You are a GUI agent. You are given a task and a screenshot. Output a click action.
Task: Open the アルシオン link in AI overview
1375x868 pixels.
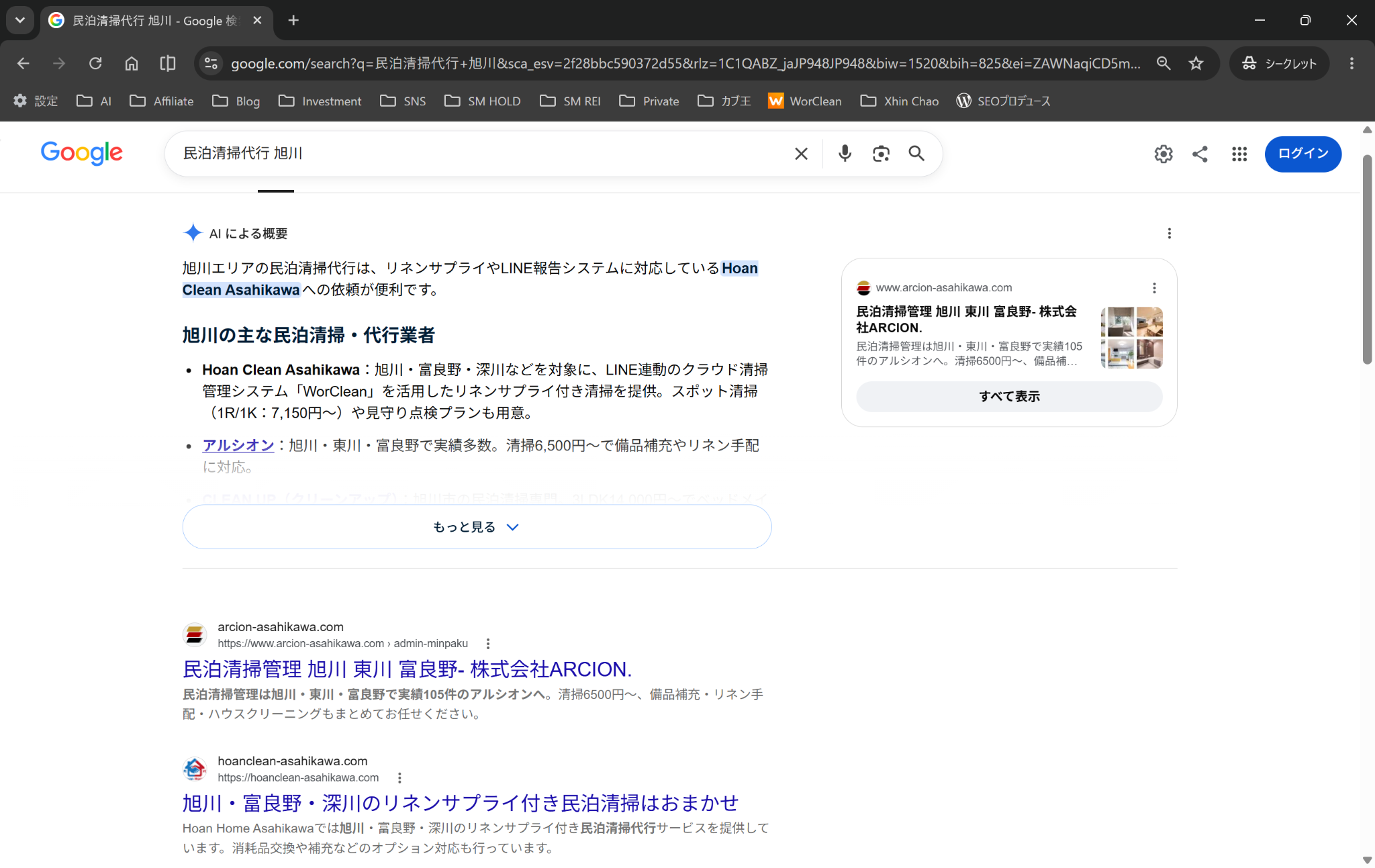pos(238,445)
